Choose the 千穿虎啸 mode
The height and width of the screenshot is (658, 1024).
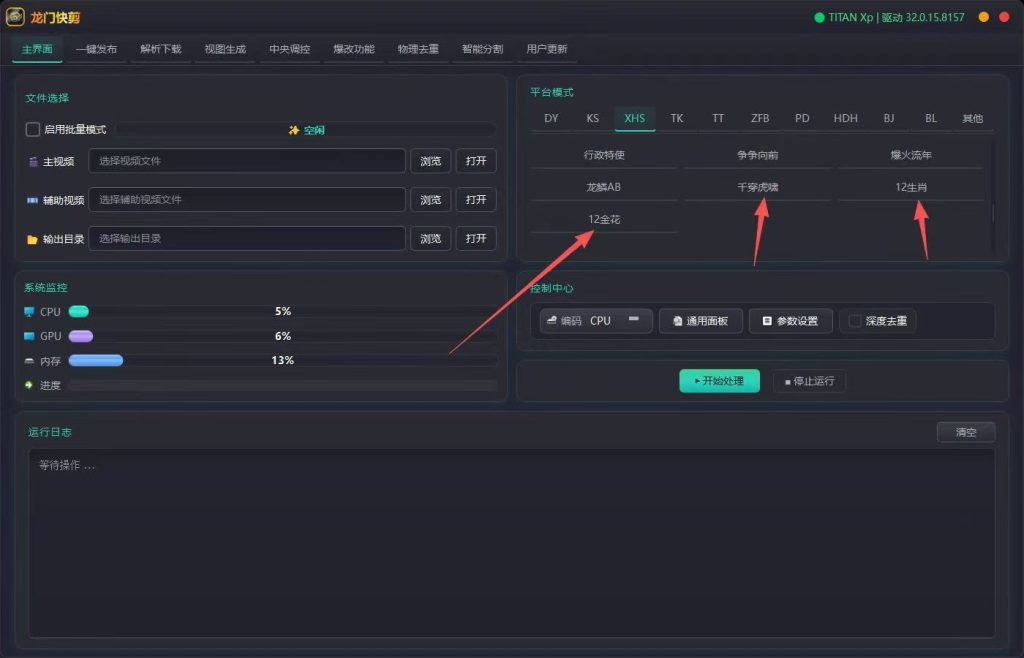[758, 187]
